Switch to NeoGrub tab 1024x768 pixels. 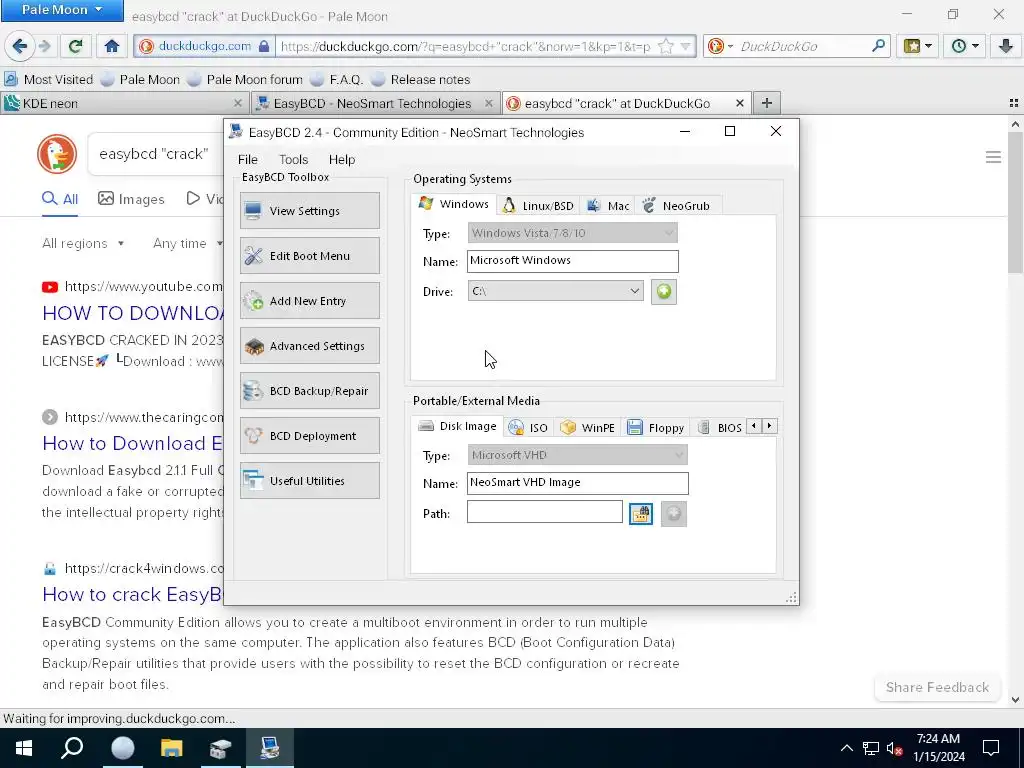677,206
